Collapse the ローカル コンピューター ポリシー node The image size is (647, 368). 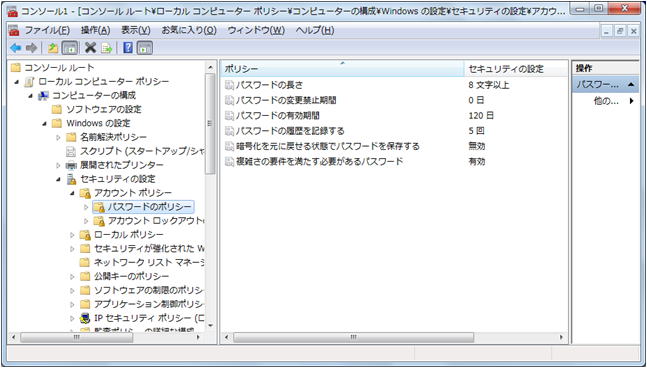click(x=17, y=82)
